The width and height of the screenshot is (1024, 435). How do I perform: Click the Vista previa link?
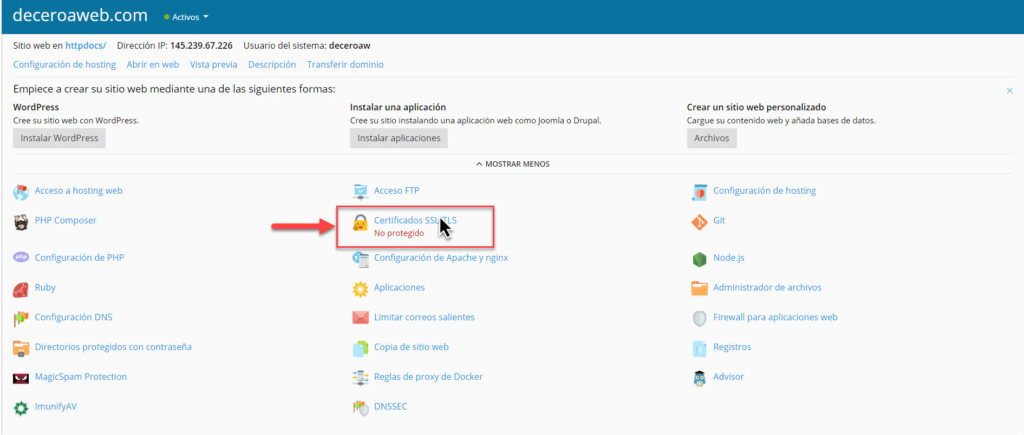214,65
